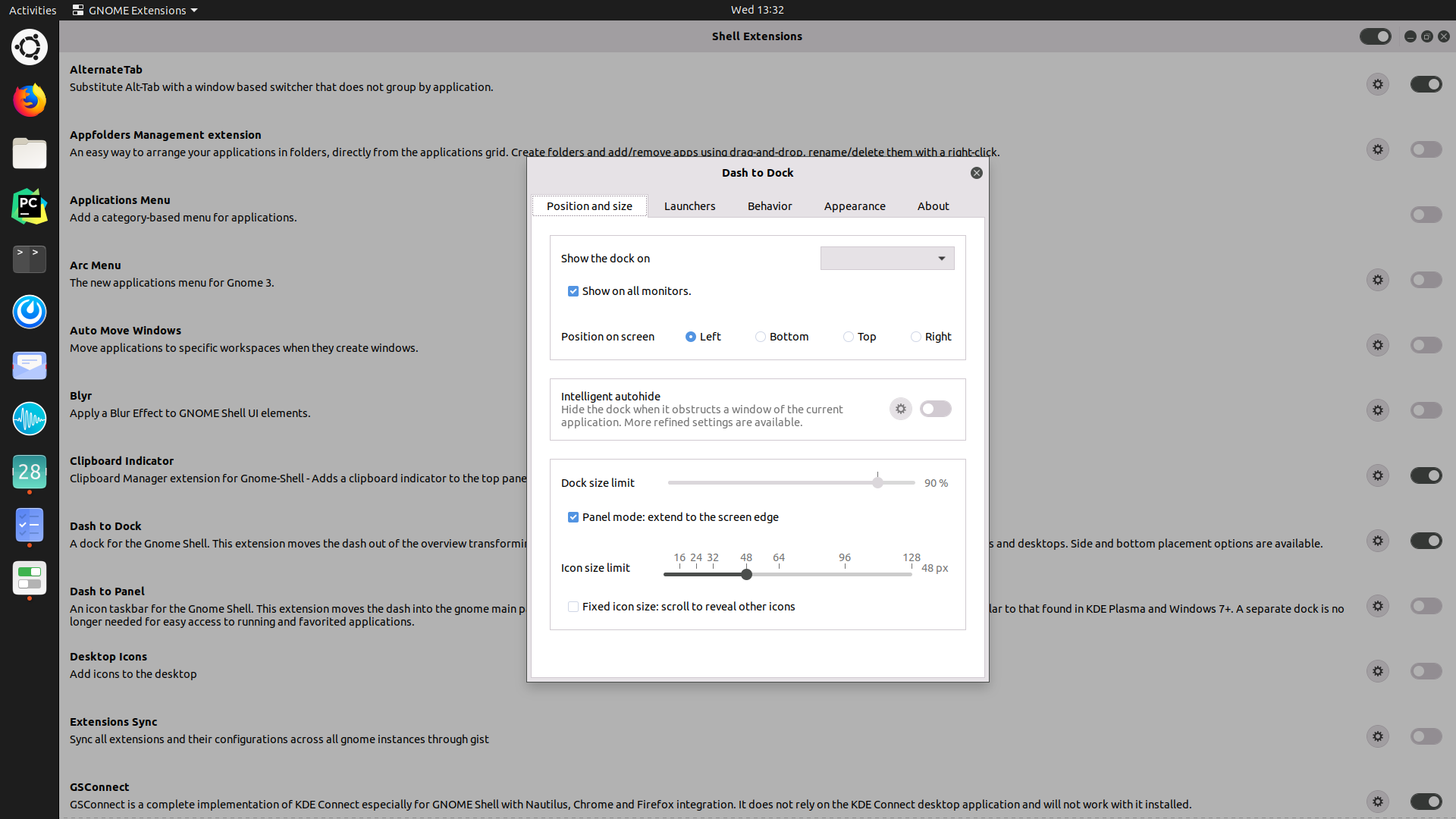Turn on Intelligent autohide switch

click(x=935, y=409)
